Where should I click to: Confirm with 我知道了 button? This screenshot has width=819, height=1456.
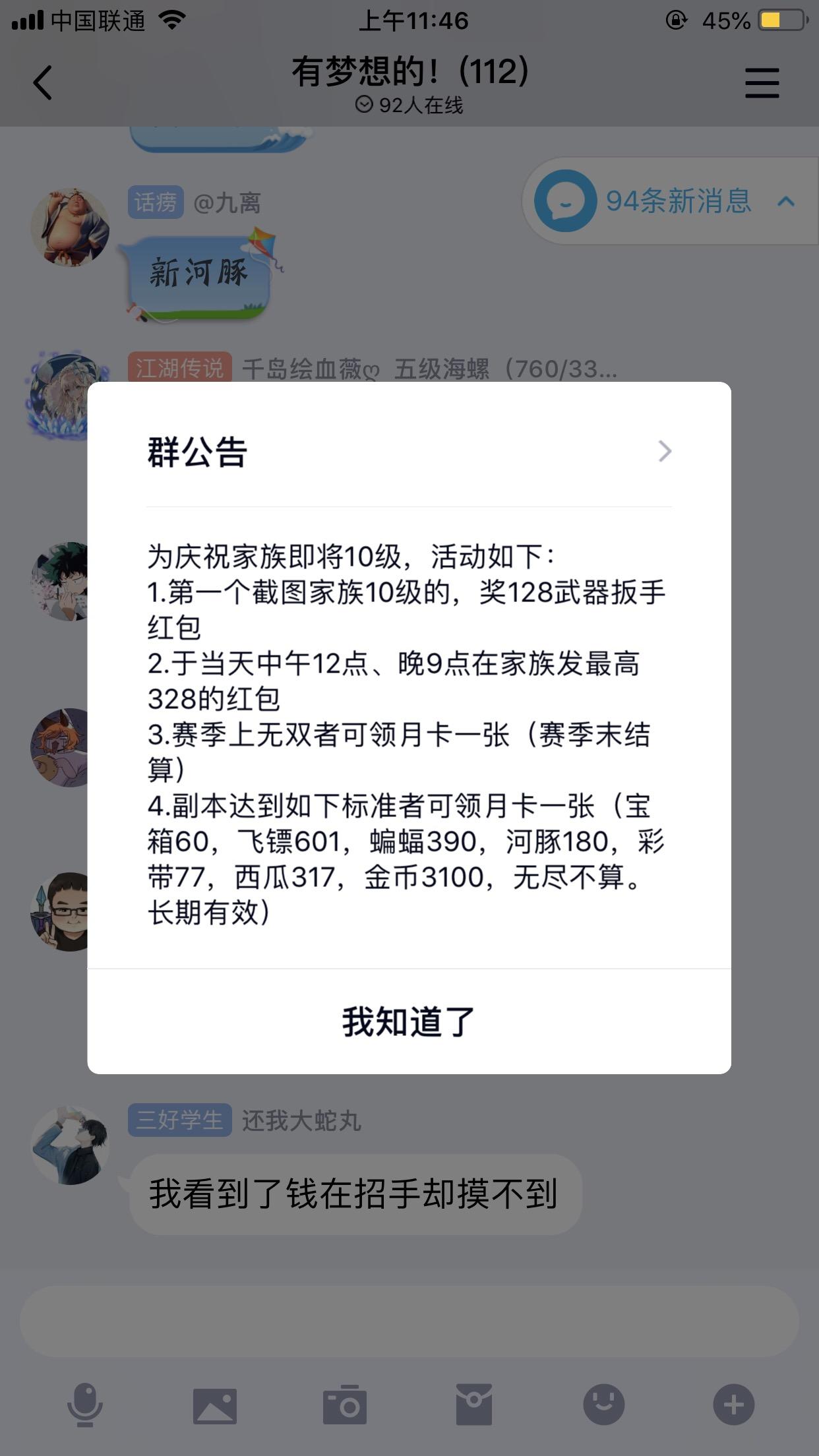tap(409, 1021)
